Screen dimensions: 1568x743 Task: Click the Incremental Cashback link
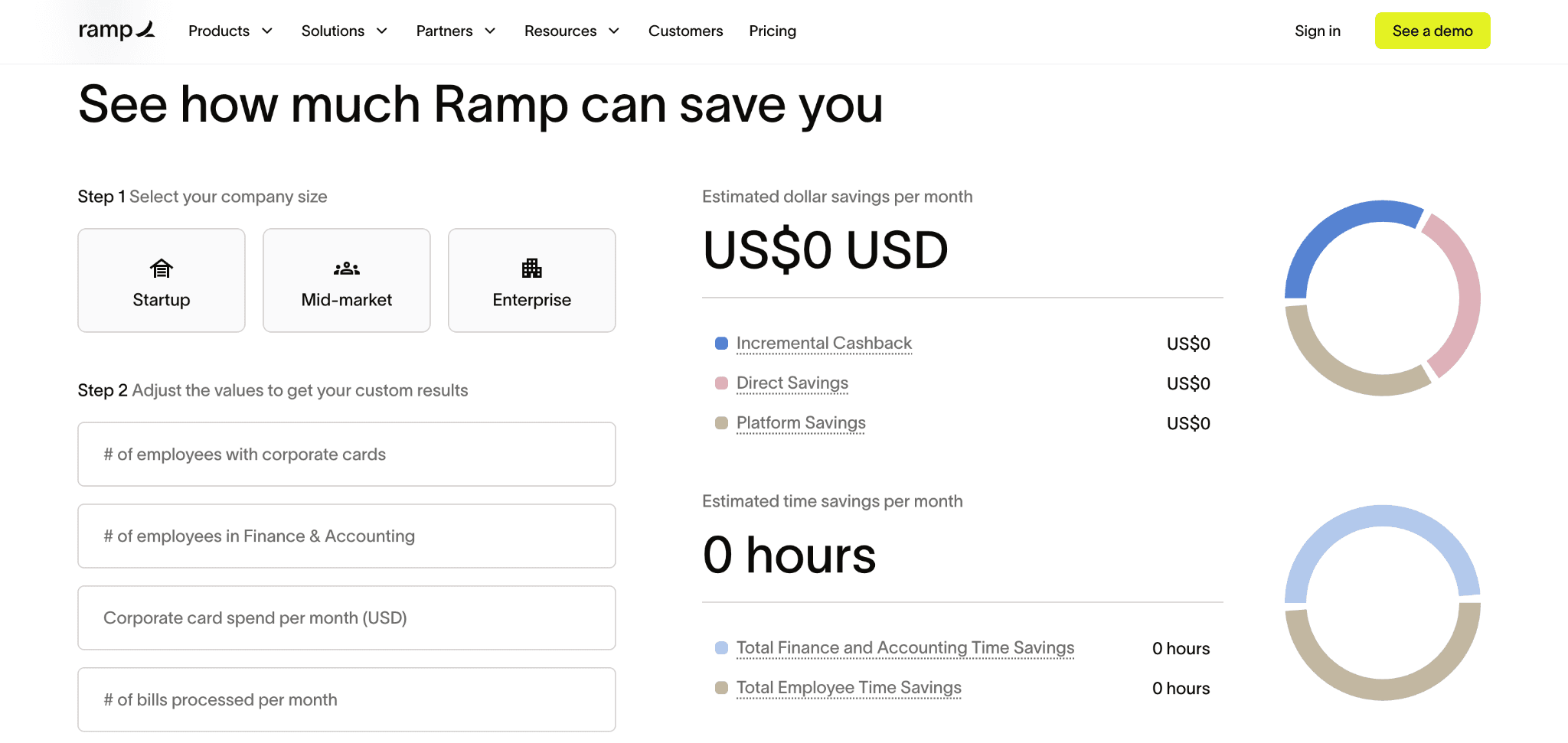pos(824,344)
